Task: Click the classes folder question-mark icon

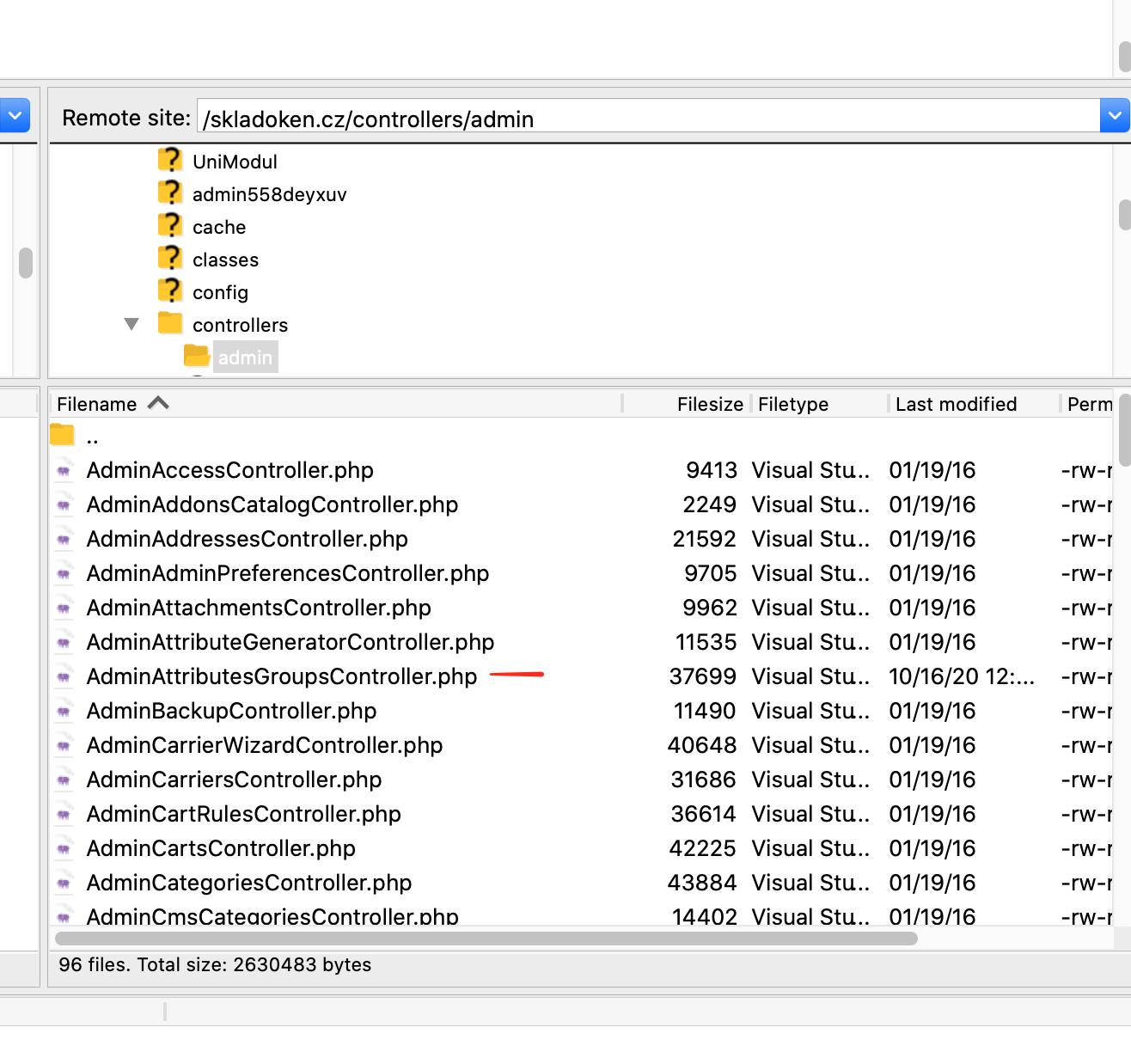Action: tap(170, 259)
